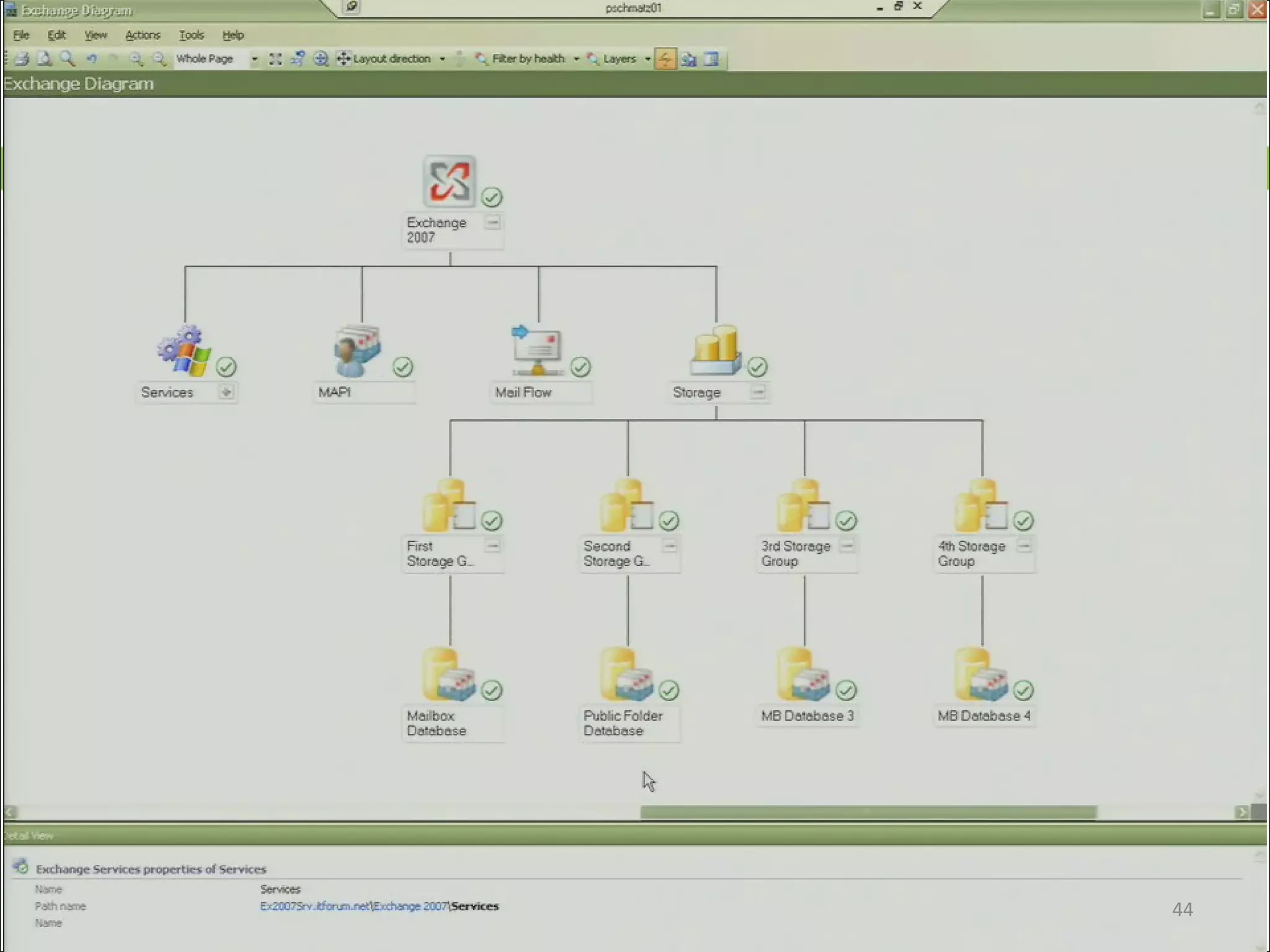Click the Zoom In magnifier icon
The width and height of the screenshot is (1270, 952).
point(136,59)
